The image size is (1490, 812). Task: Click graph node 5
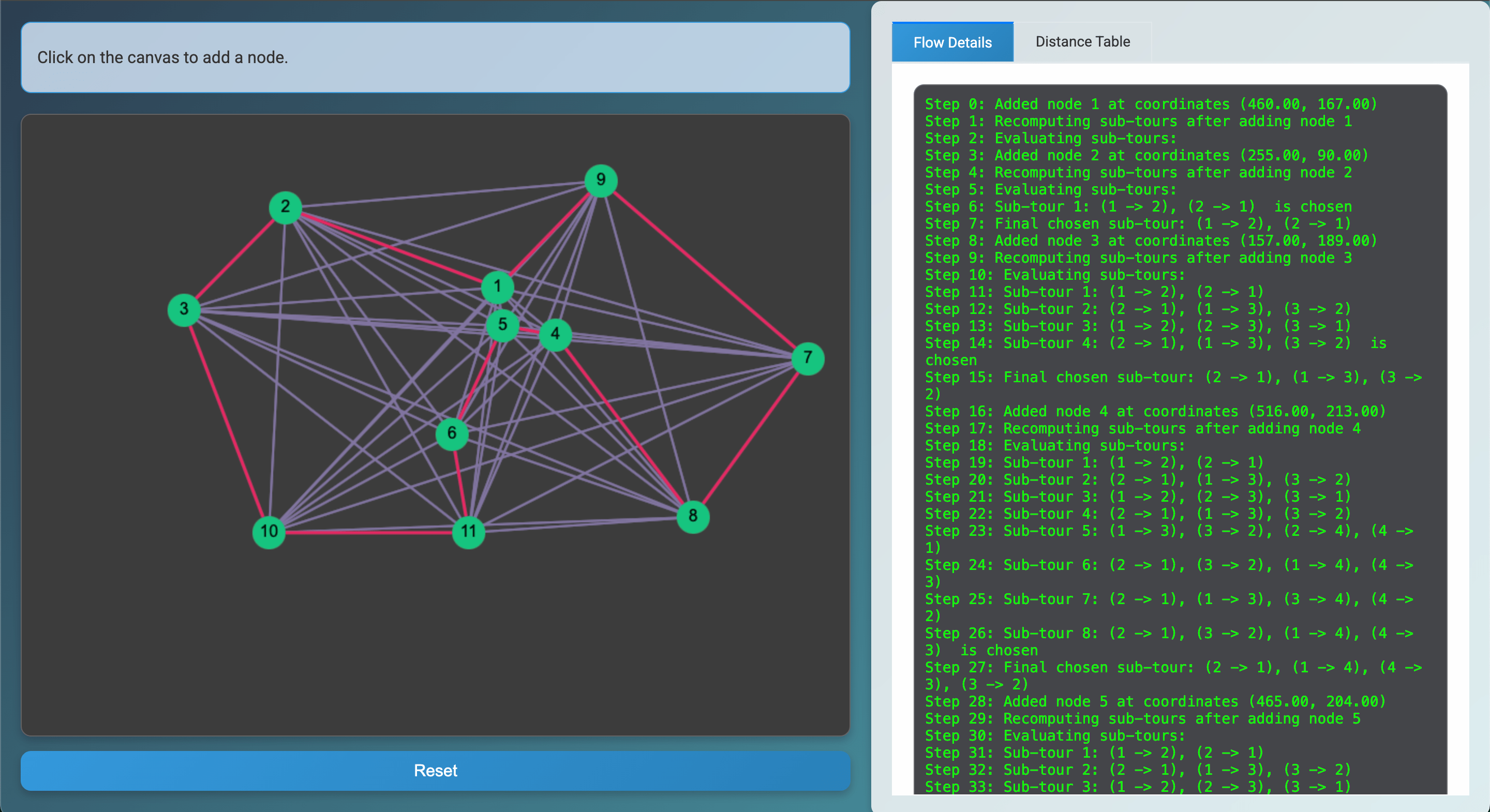coord(502,324)
